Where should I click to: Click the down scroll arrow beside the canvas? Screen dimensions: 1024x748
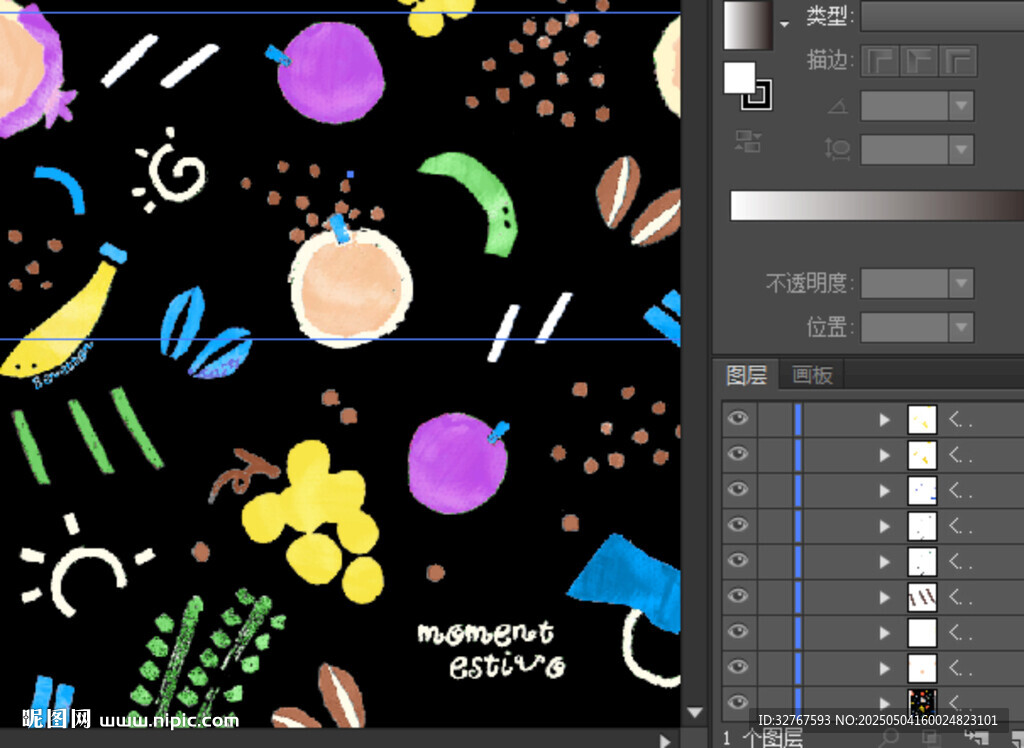point(696,713)
